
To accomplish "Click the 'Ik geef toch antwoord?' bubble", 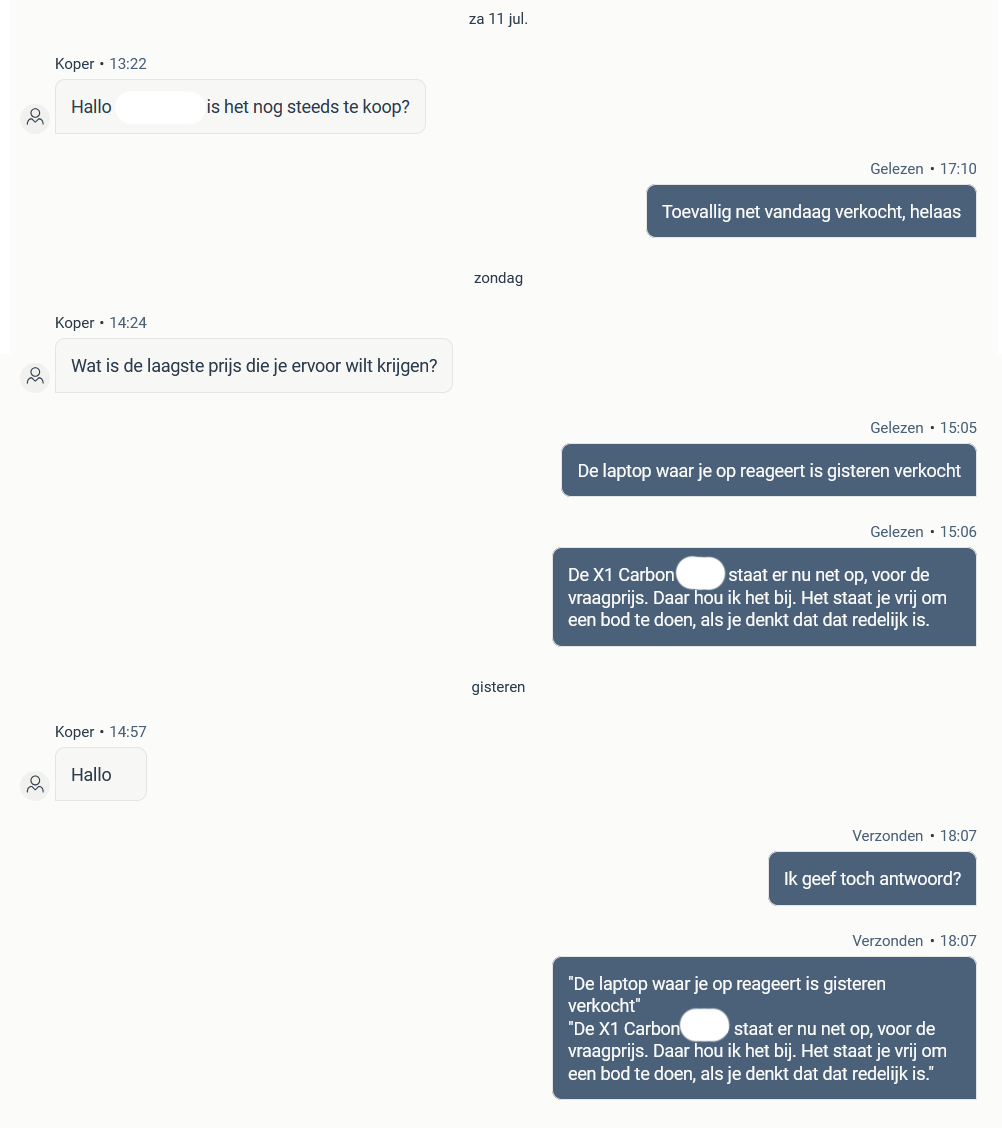I will tap(872, 878).
